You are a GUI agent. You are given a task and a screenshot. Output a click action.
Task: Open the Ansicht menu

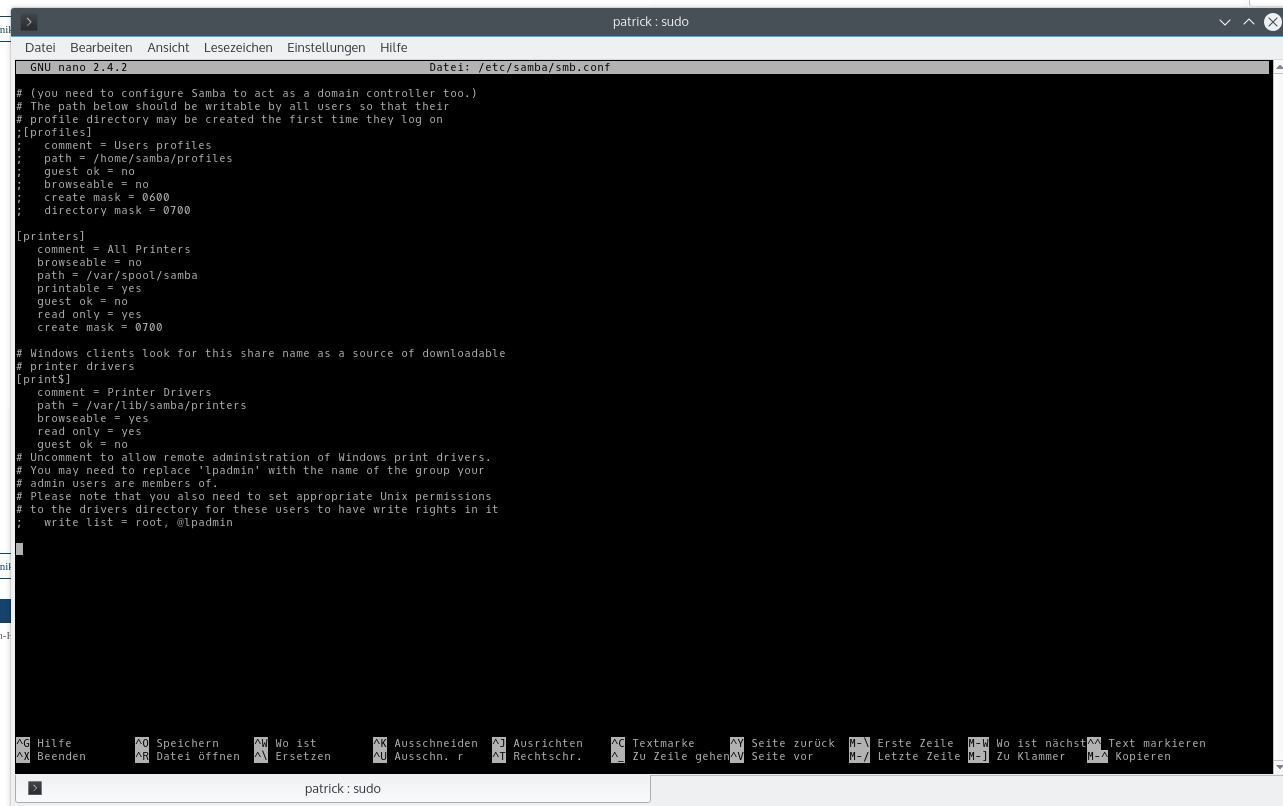coord(168,47)
